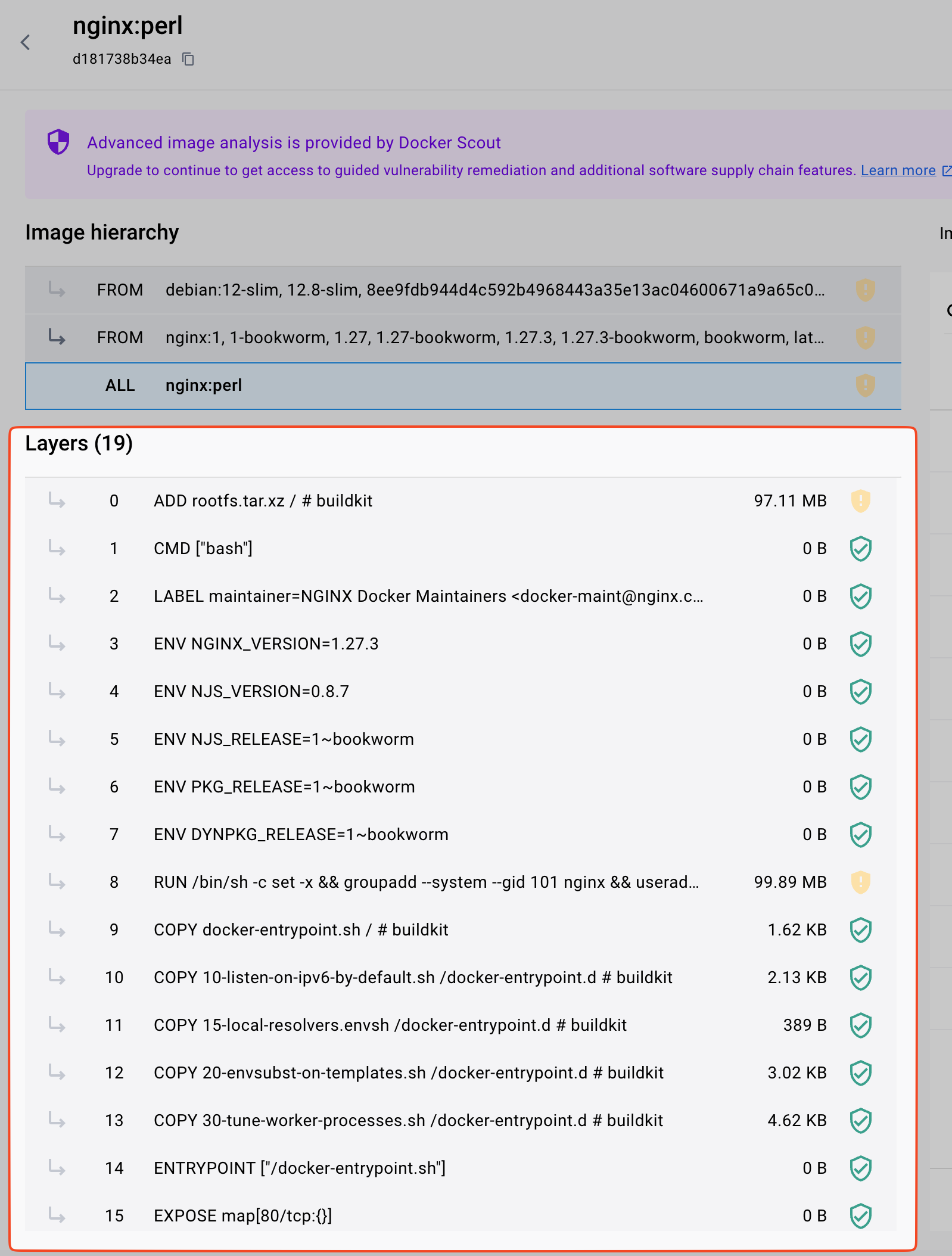Copy the image ID d181738b34ea
This screenshot has height=1256, width=952.
[x=188, y=59]
